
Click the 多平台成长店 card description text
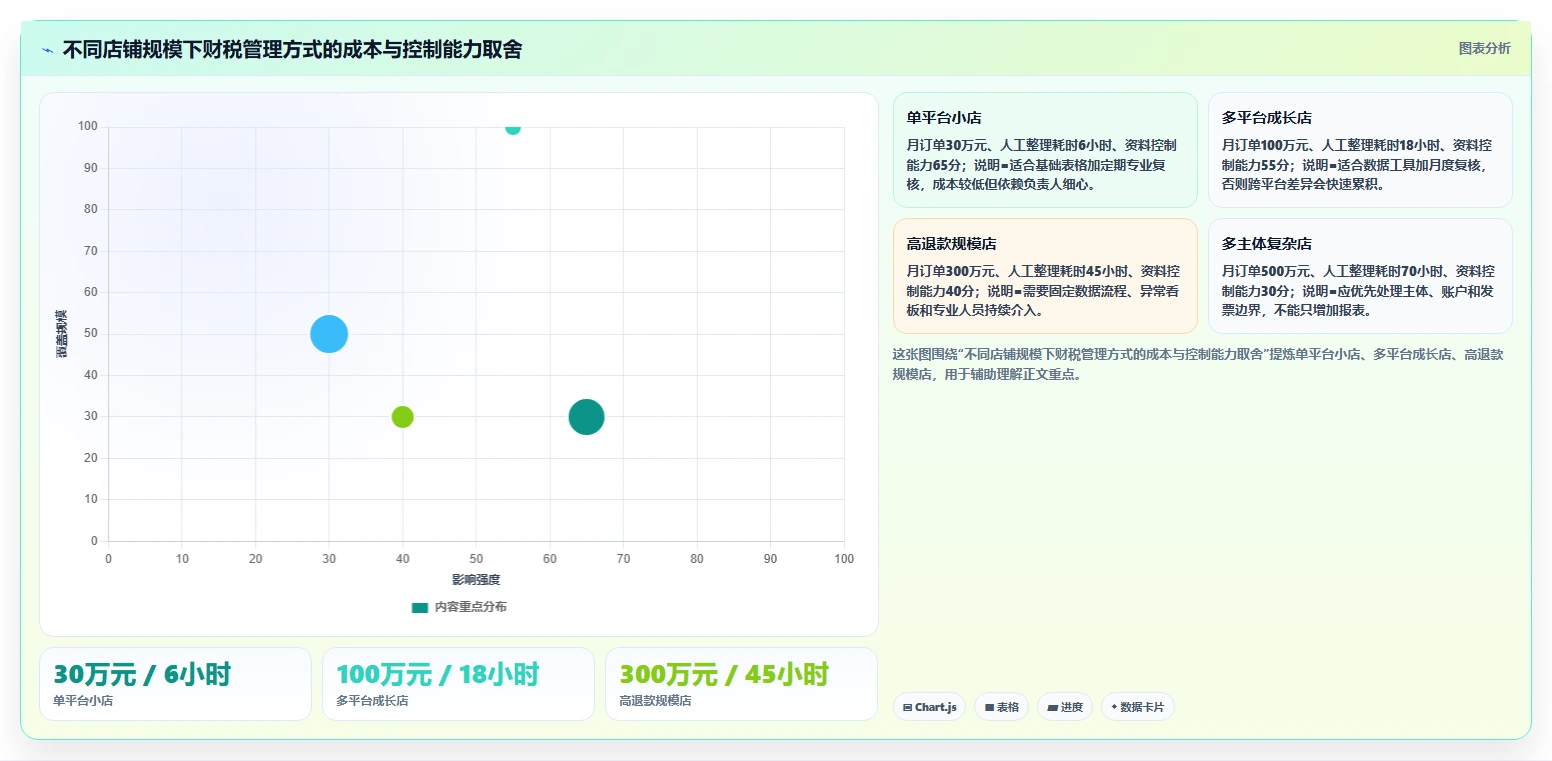(x=1356, y=165)
